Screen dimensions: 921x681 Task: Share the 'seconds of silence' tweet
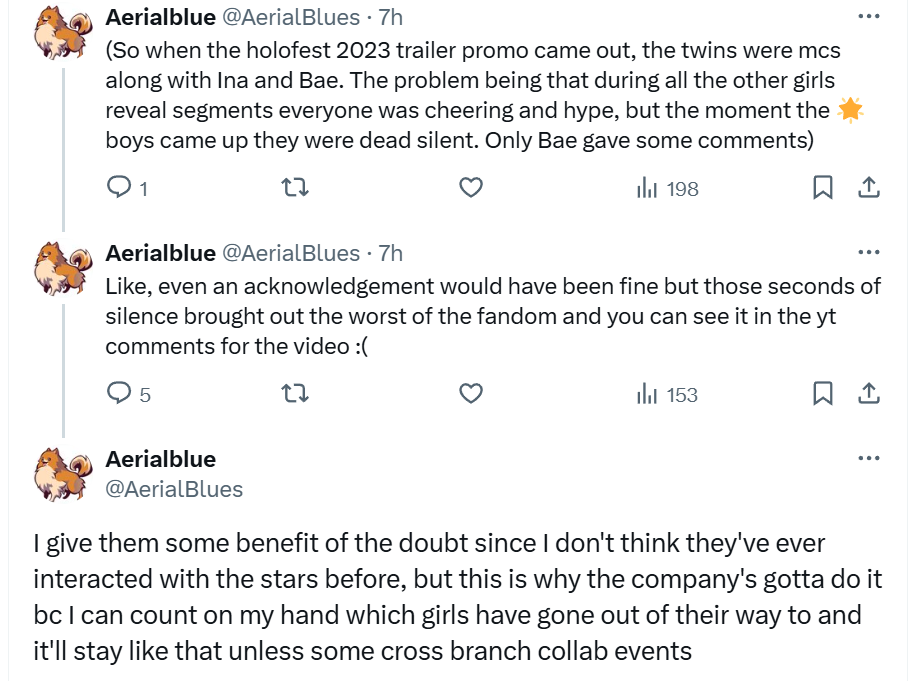coord(869,394)
